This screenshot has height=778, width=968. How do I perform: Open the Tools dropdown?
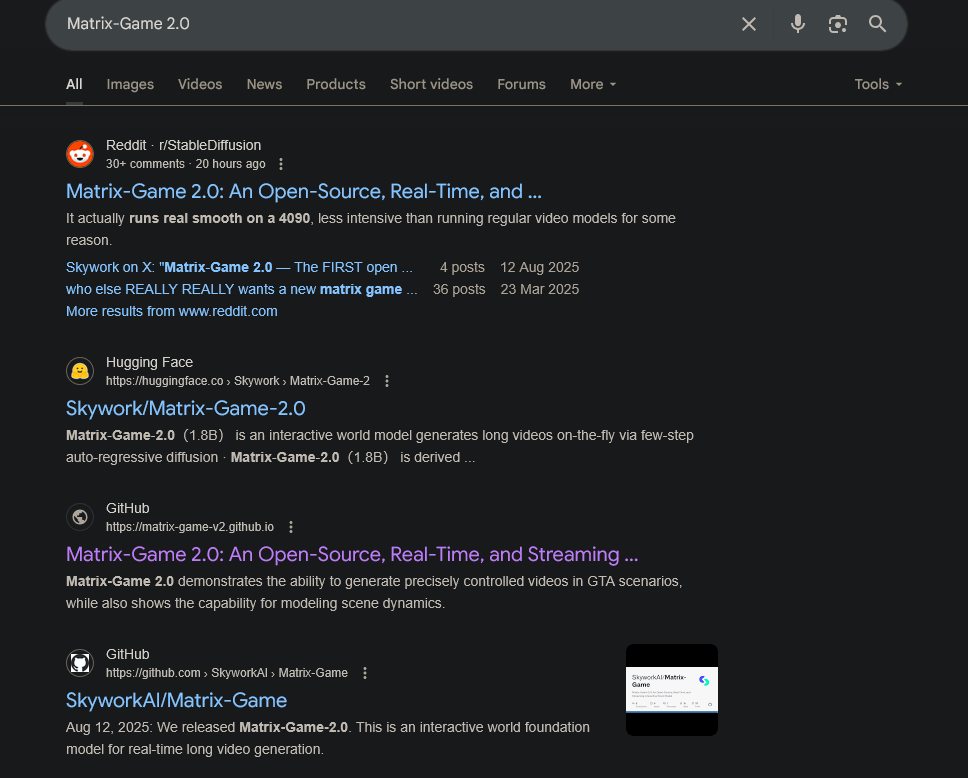pos(878,84)
